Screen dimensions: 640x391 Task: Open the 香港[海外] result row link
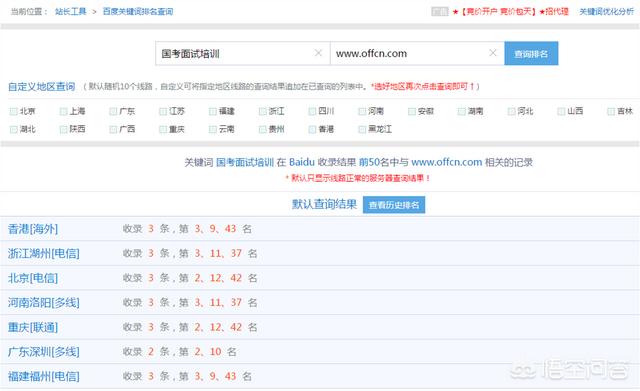(33, 229)
